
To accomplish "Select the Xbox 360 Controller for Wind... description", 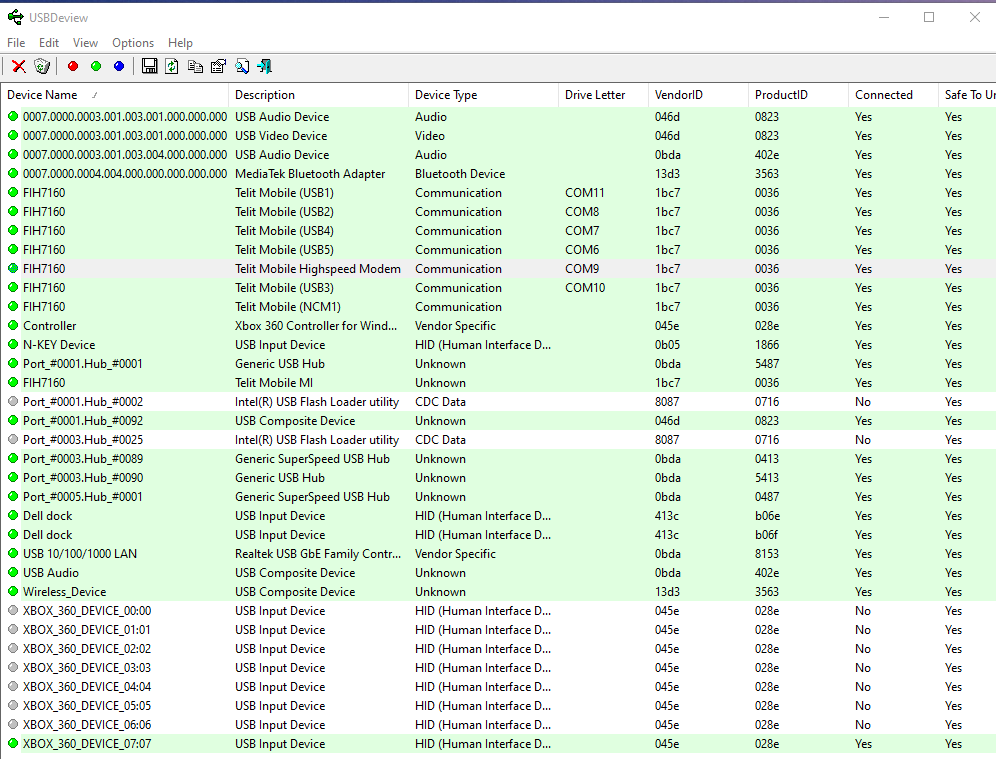I will tap(316, 325).
